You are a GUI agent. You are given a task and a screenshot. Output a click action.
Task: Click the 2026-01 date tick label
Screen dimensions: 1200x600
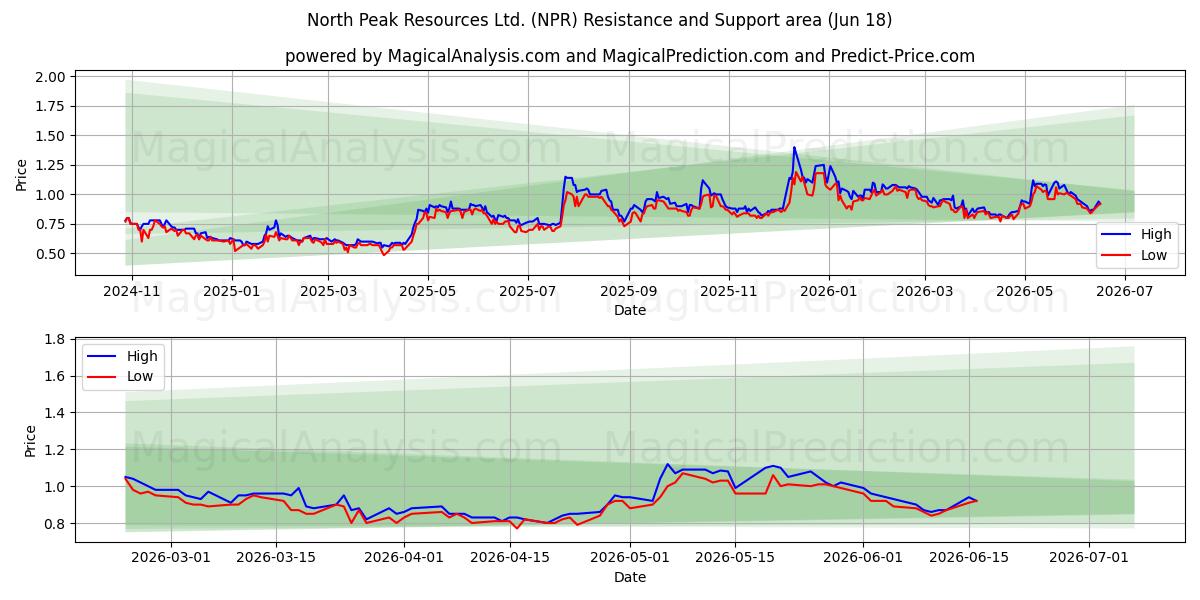[829, 291]
